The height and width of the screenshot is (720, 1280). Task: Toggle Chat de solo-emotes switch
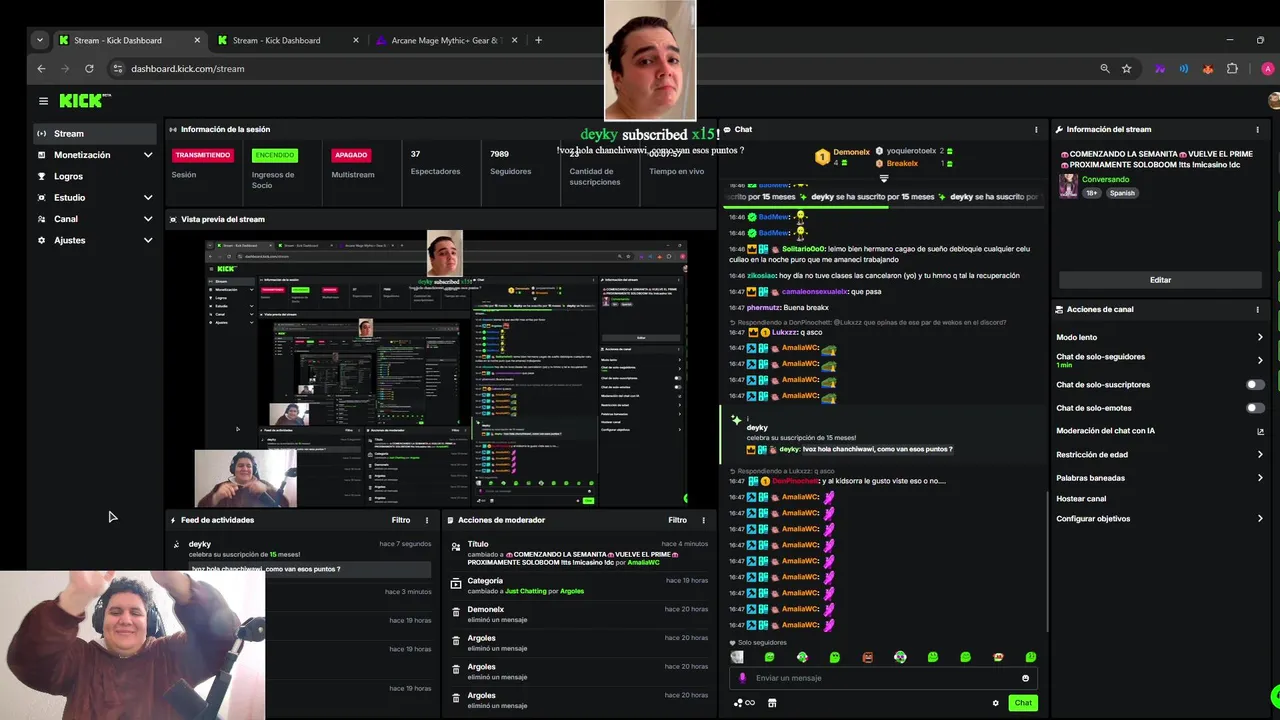click(x=1255, y=408)
